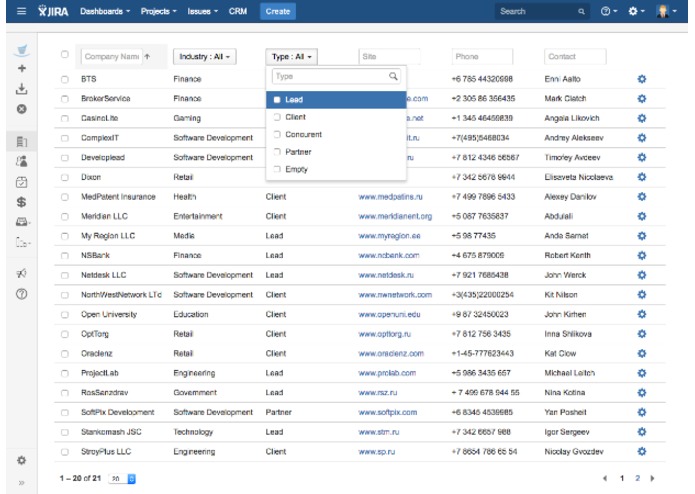
Task: Open the Projects menu
Action: point(158,11)
